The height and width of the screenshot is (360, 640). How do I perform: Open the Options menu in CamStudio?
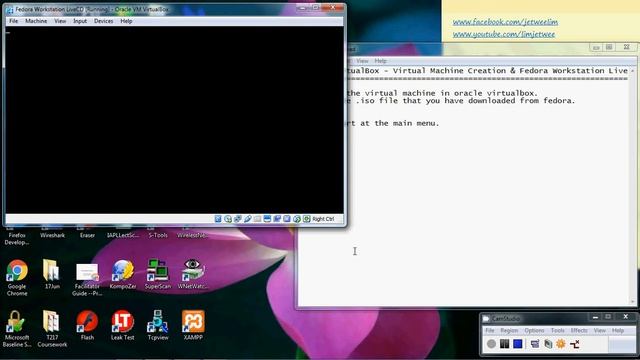534,331
